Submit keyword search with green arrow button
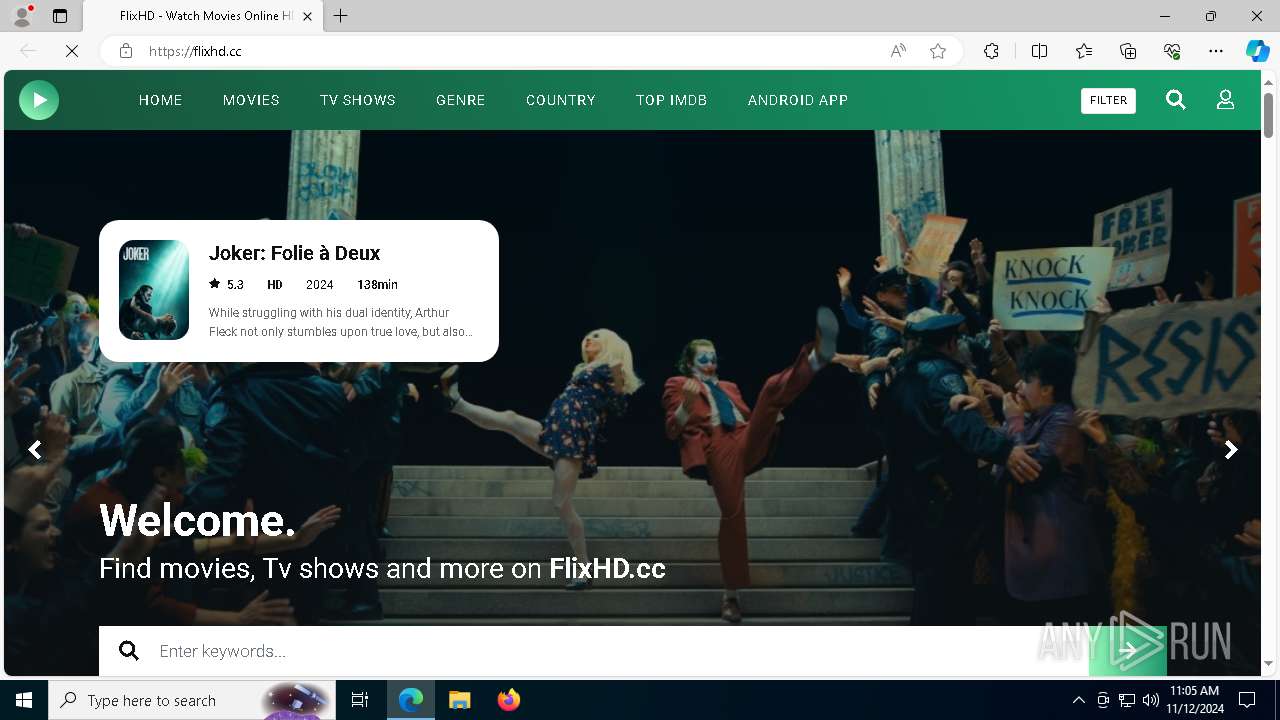 point(1127,651)
